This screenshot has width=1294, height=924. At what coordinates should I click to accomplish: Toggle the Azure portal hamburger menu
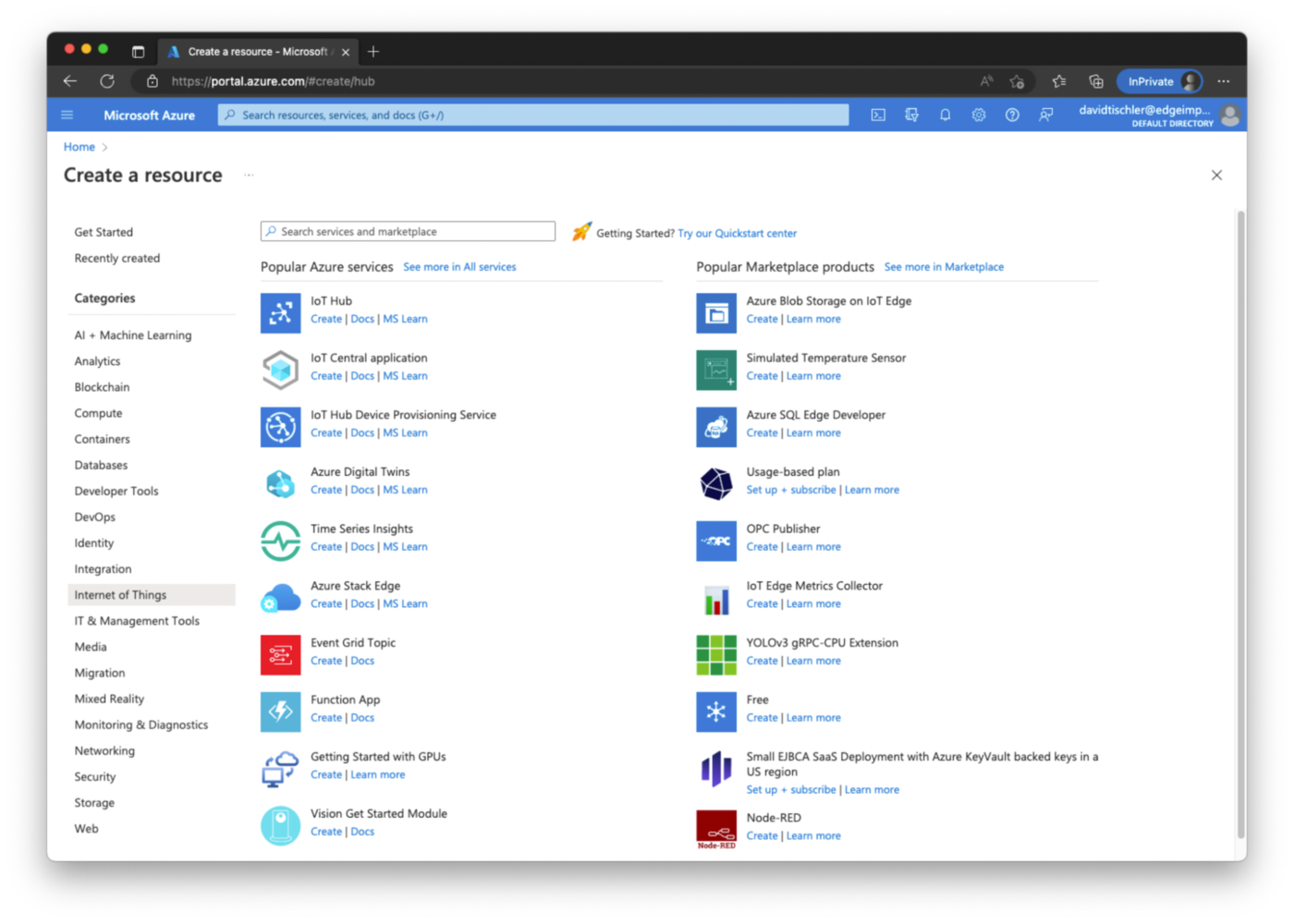click(x=67, y=115)
